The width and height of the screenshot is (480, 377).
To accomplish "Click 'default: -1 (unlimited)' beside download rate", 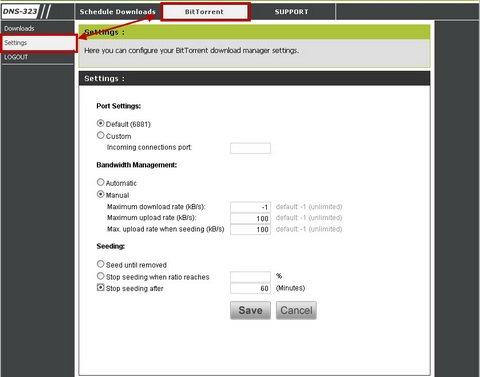I will (x=309, y=207).
